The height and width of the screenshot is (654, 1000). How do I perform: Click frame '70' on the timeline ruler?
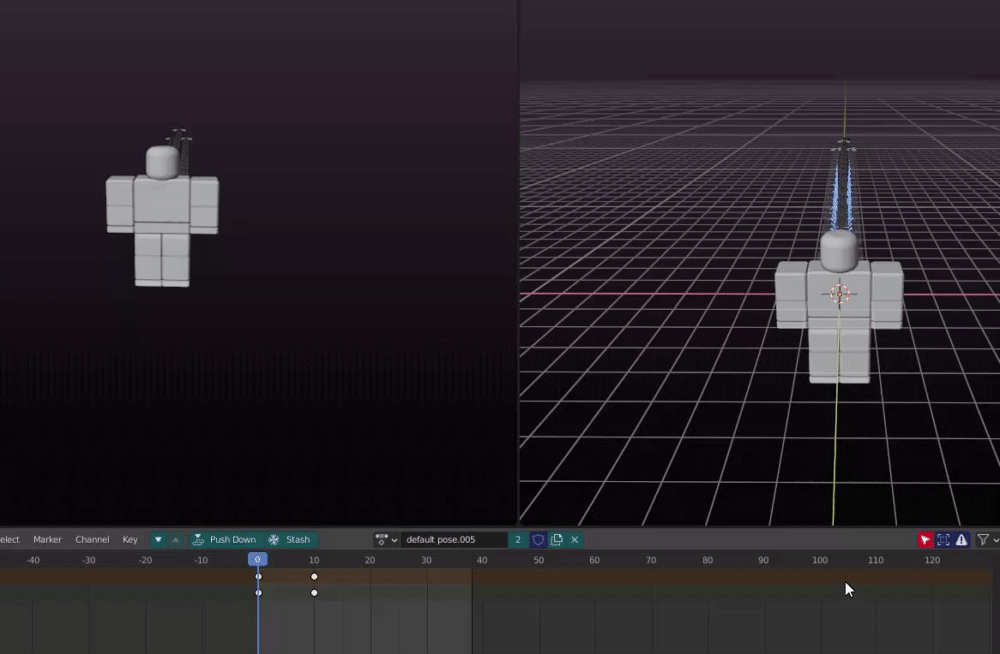click(651, 560)
